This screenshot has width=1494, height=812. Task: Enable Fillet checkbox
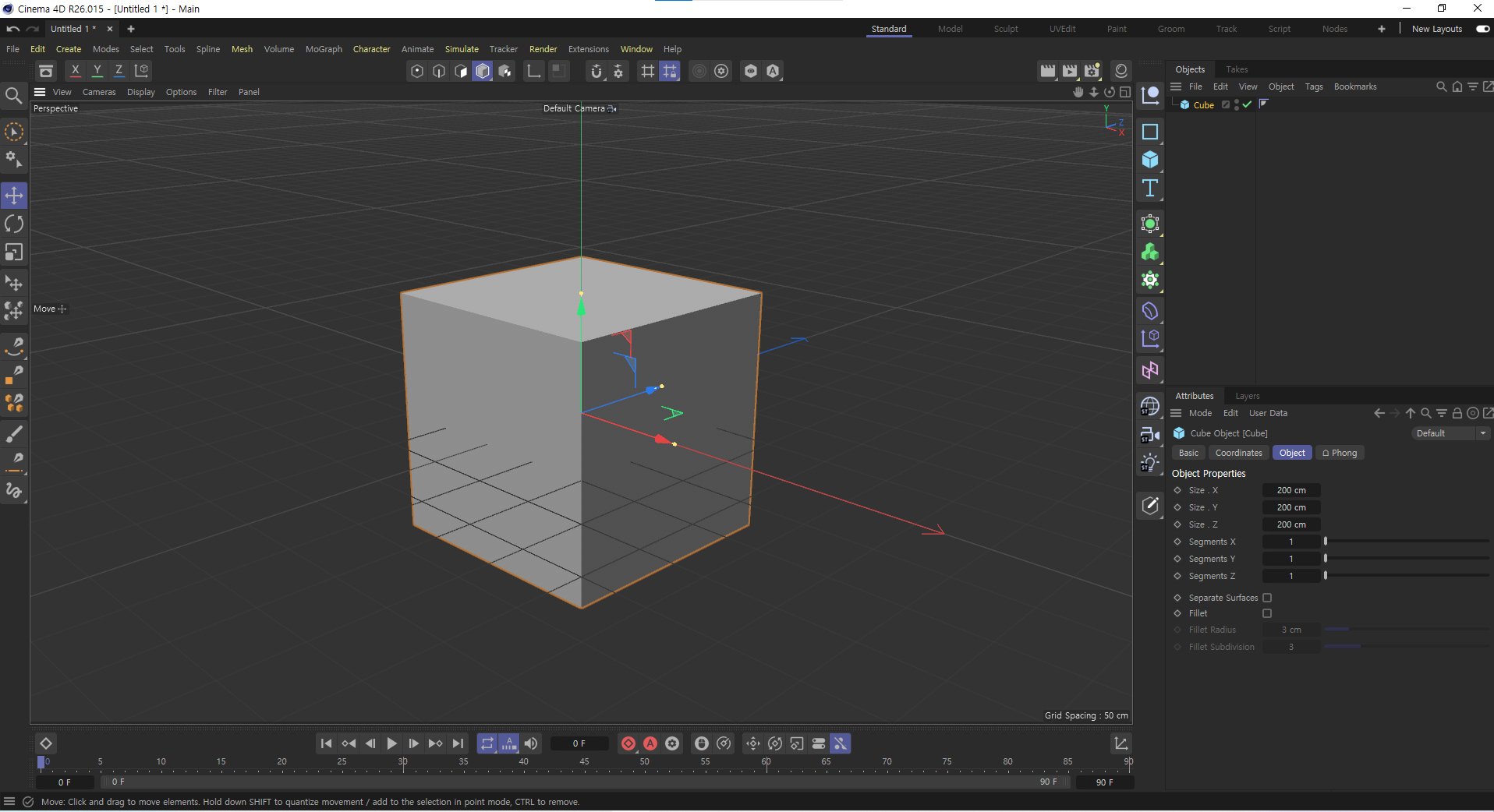(x=1267, y=613)
